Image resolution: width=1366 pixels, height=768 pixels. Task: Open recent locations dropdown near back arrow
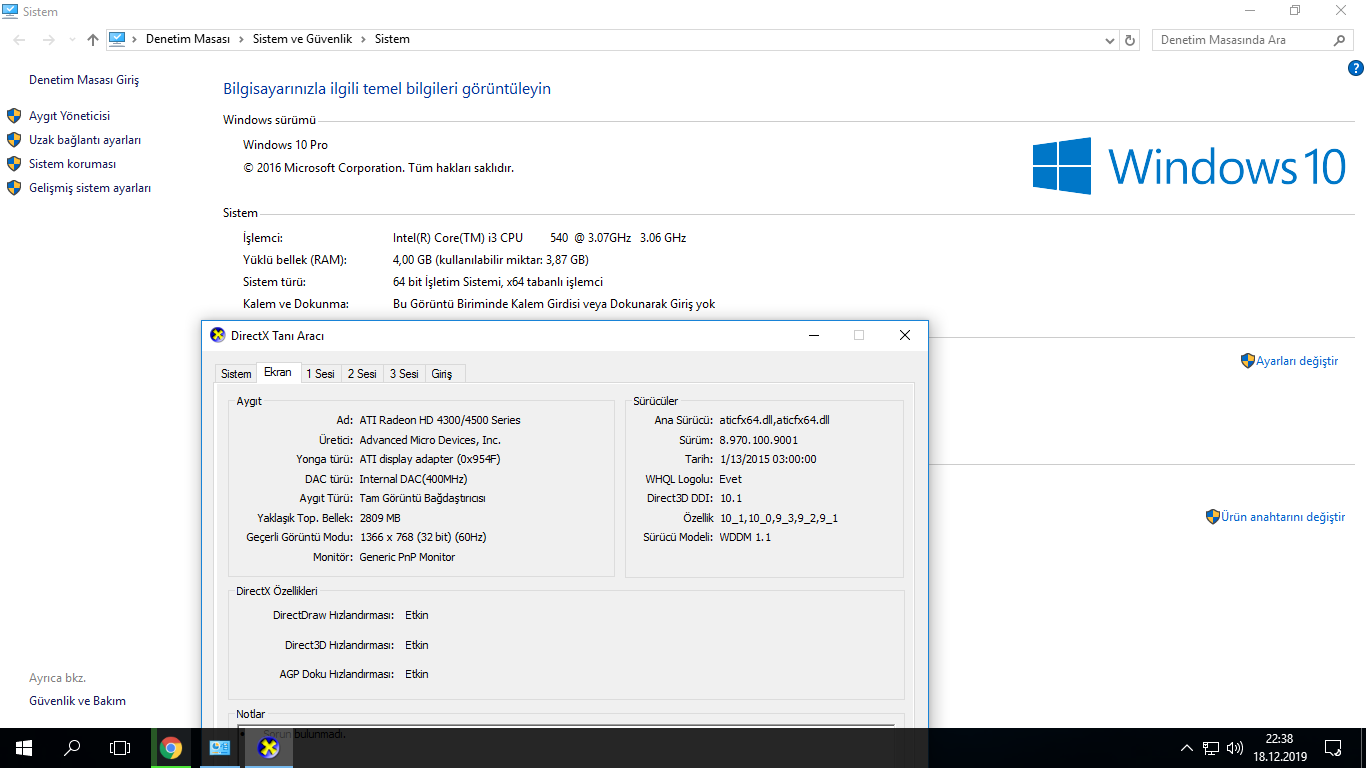[71, 40]
